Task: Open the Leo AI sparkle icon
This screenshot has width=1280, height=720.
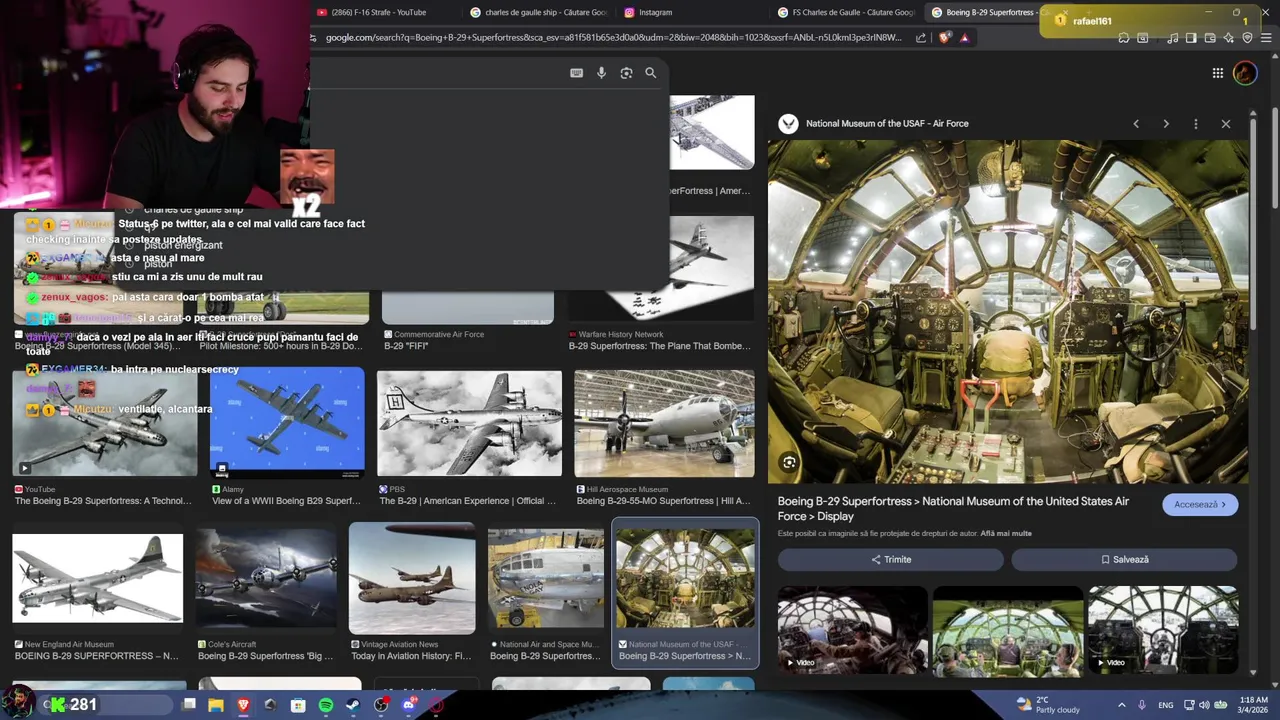Action: tap(1229, 38)
